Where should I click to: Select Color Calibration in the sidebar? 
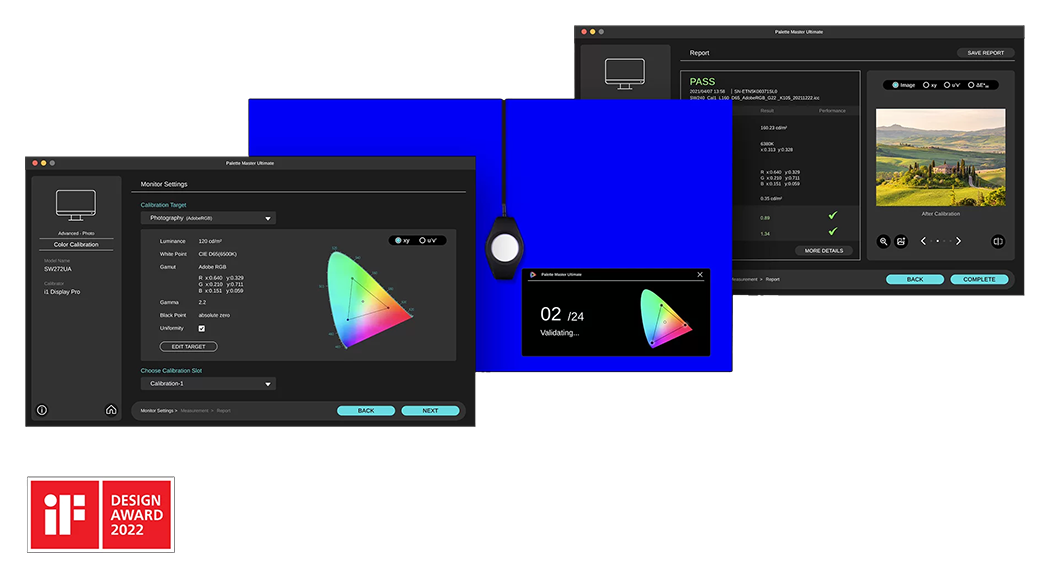(76, 244)
